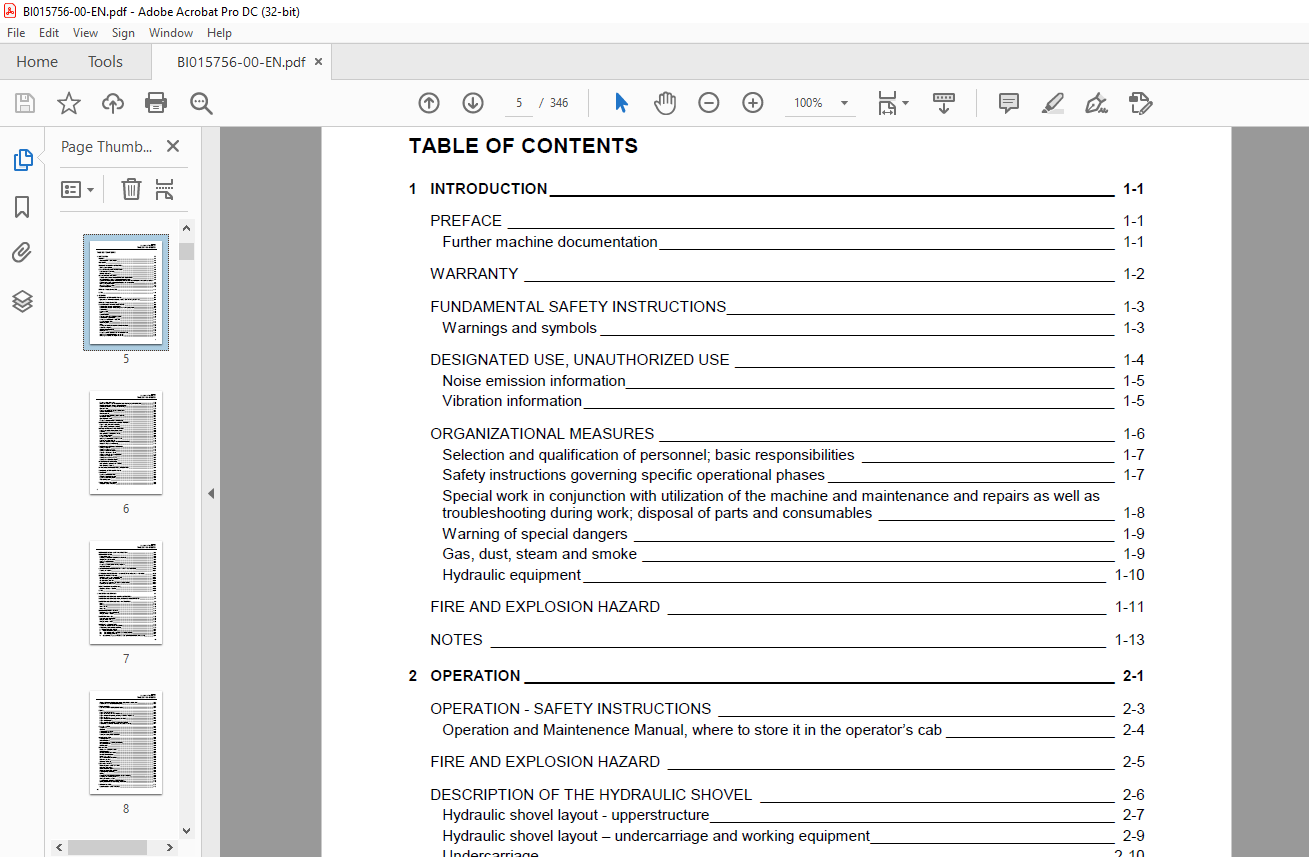Go to next page arrow
This screenshot has width=1309, height=857.
[x=473, y=103]
